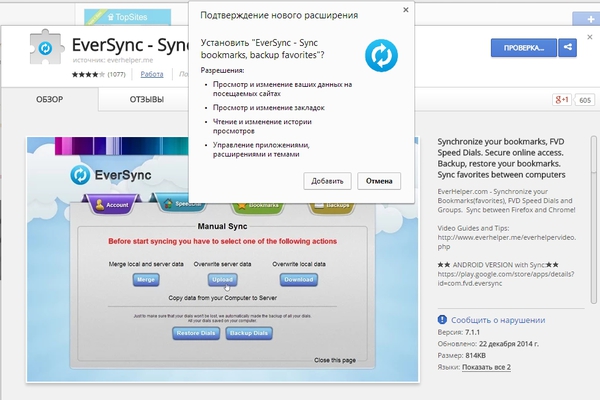Click the share icon beside ПРОВЕРКА button
This screenshot has width=600, height=400.
pyautogui.click(x=569, y=48)
